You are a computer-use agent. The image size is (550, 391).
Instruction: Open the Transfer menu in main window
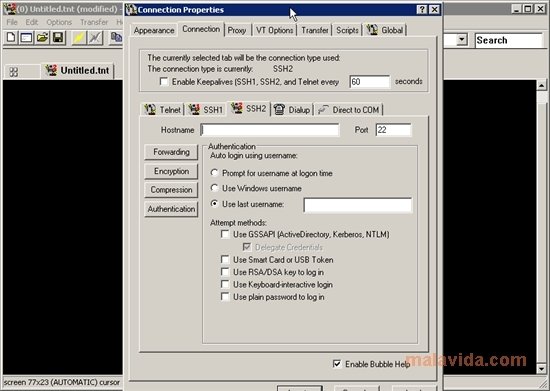[94, 22]
